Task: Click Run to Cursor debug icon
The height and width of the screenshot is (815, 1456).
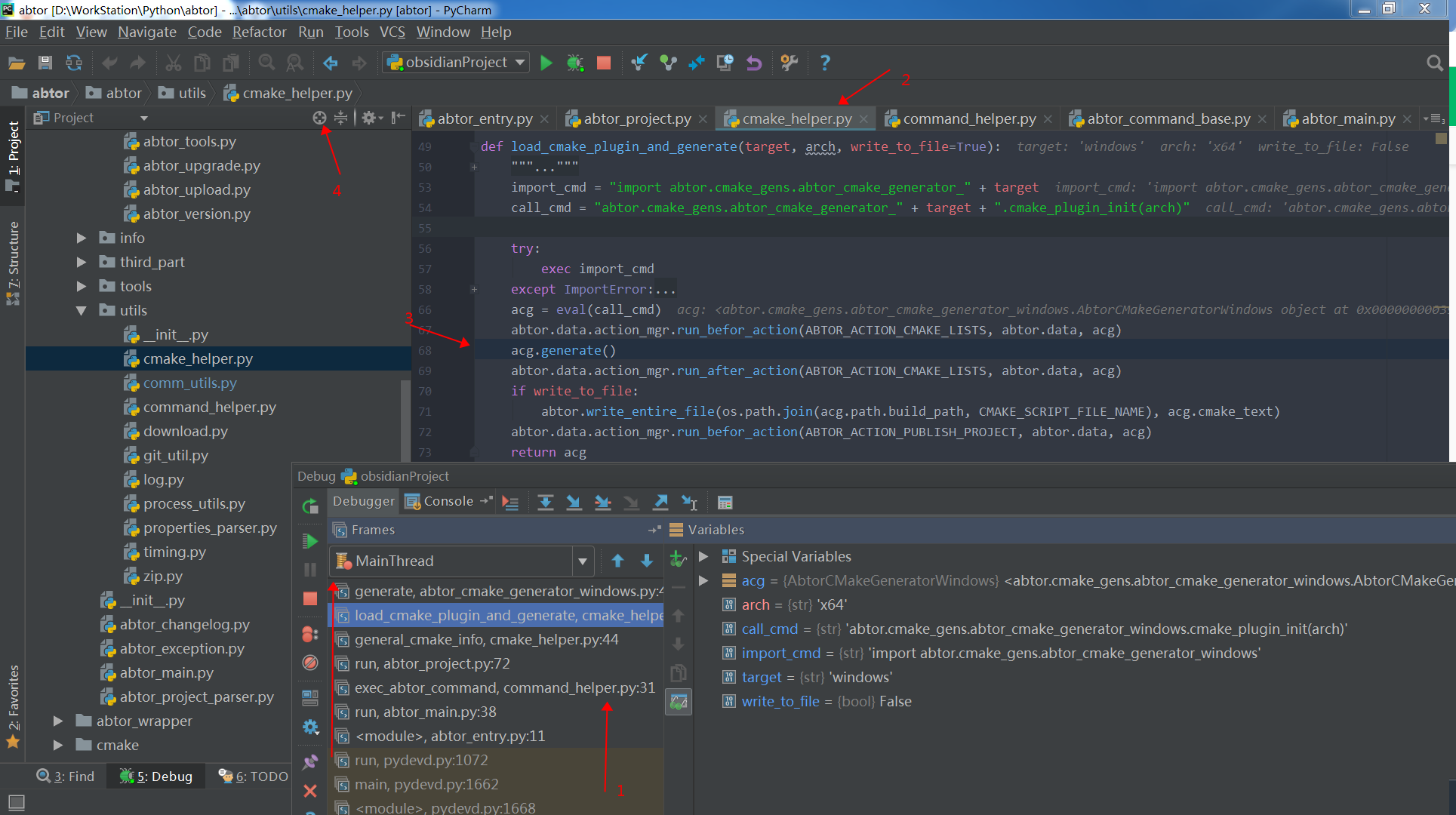Action: pos(689,503)
